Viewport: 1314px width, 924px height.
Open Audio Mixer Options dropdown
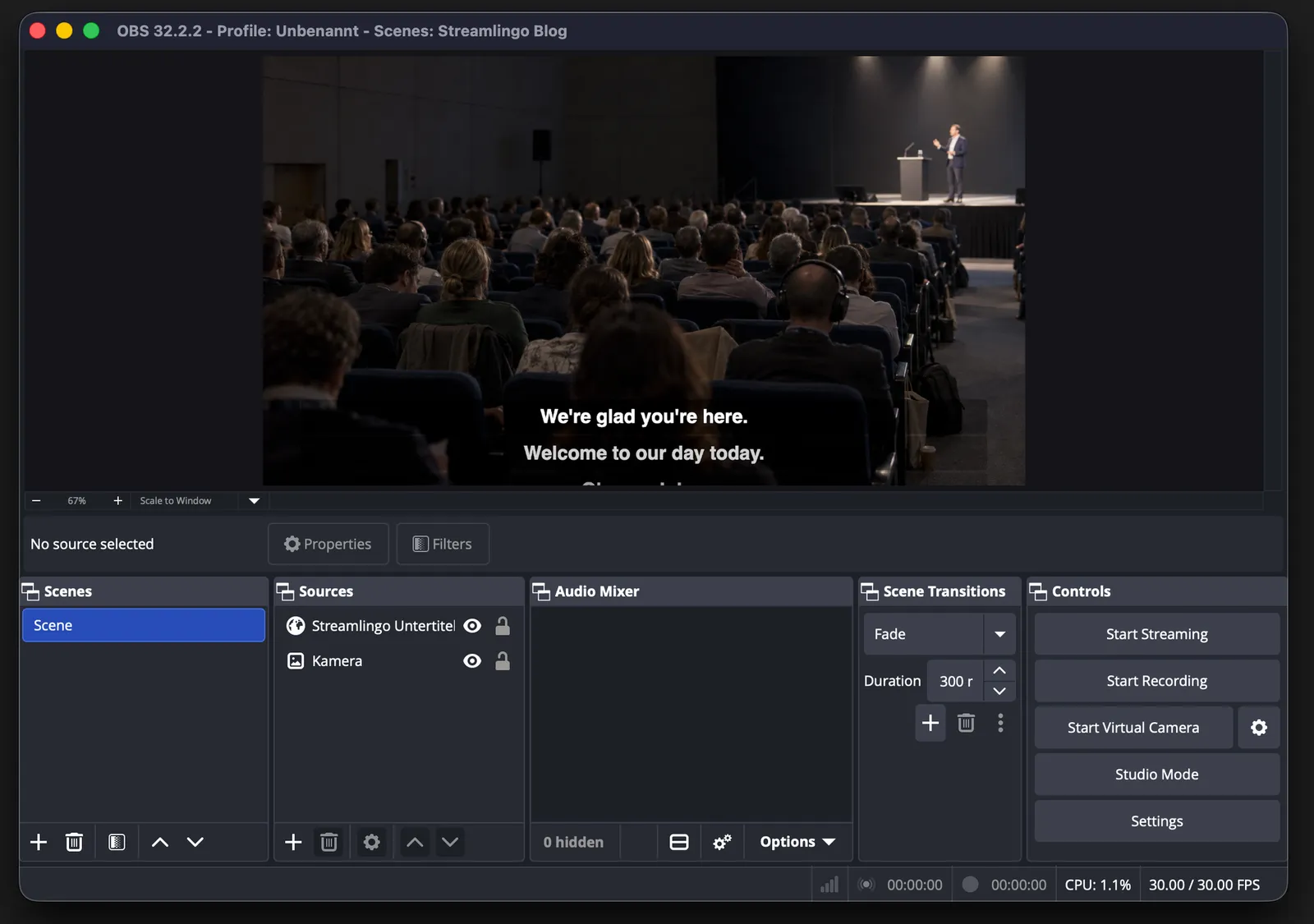tap(797, 842)
